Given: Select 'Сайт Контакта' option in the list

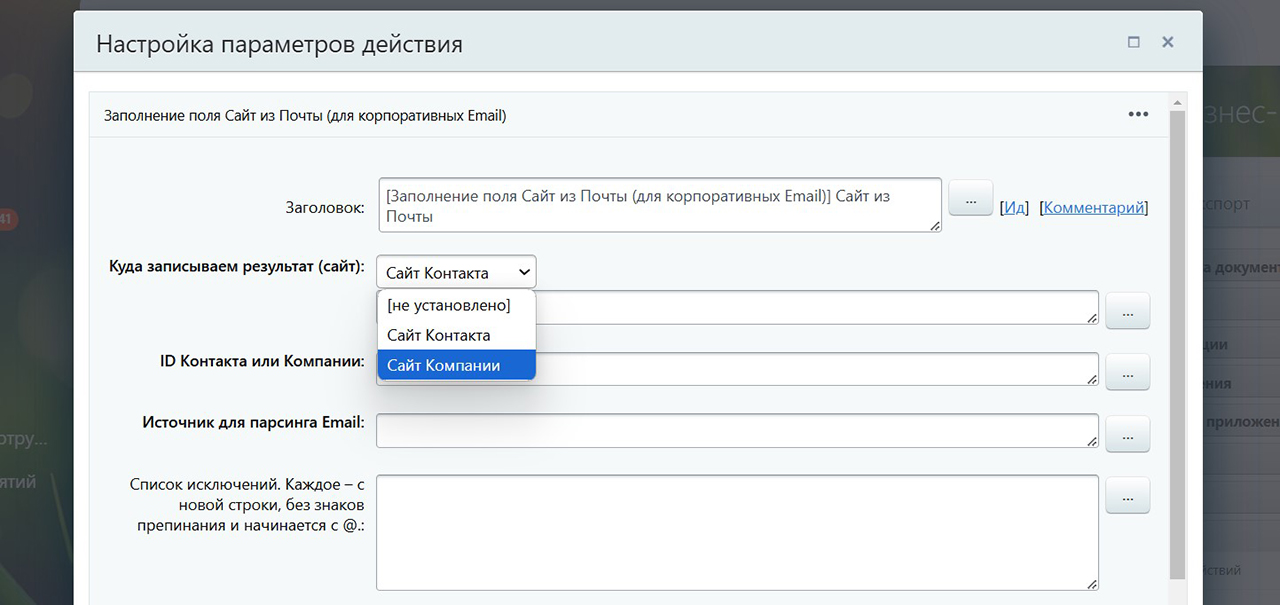Looking at the screenshot, I should 439,335.
